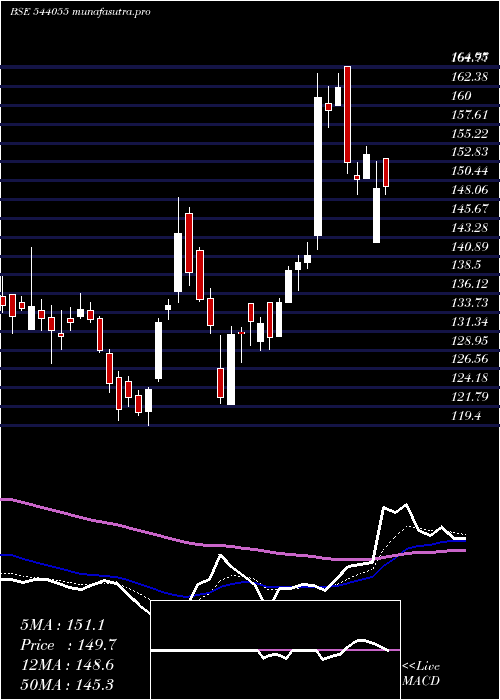Click the 121.79 price axis label
This screenshot has width=500, height=700.
pyautogui.click(x=469, y=397)
